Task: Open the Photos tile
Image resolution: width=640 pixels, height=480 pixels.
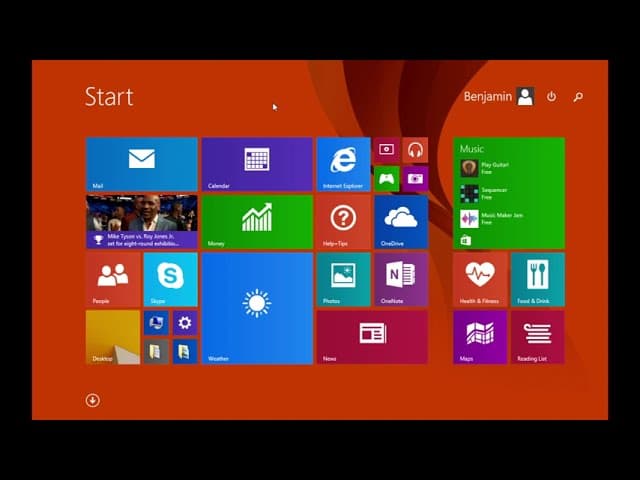Action: (x=344, y=280)
